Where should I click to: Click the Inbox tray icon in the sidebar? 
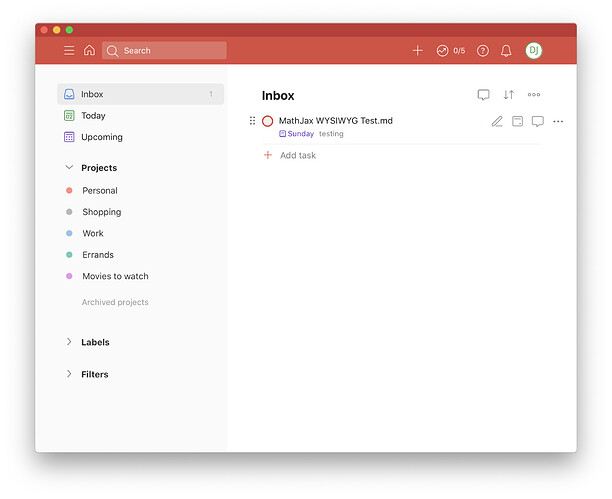click(69, 94)
